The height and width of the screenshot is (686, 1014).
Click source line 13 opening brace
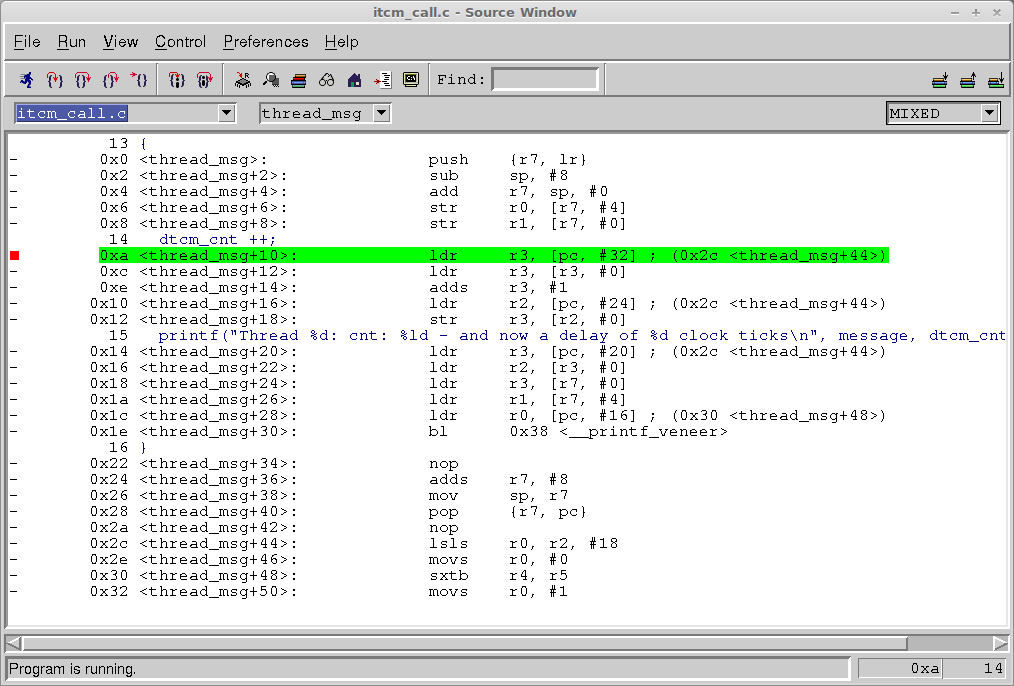click(143, 144)
